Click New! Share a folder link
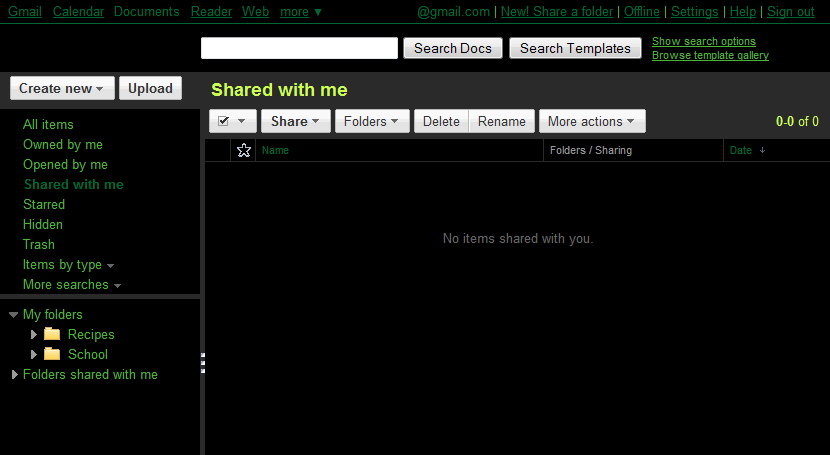 coord(557,12)
